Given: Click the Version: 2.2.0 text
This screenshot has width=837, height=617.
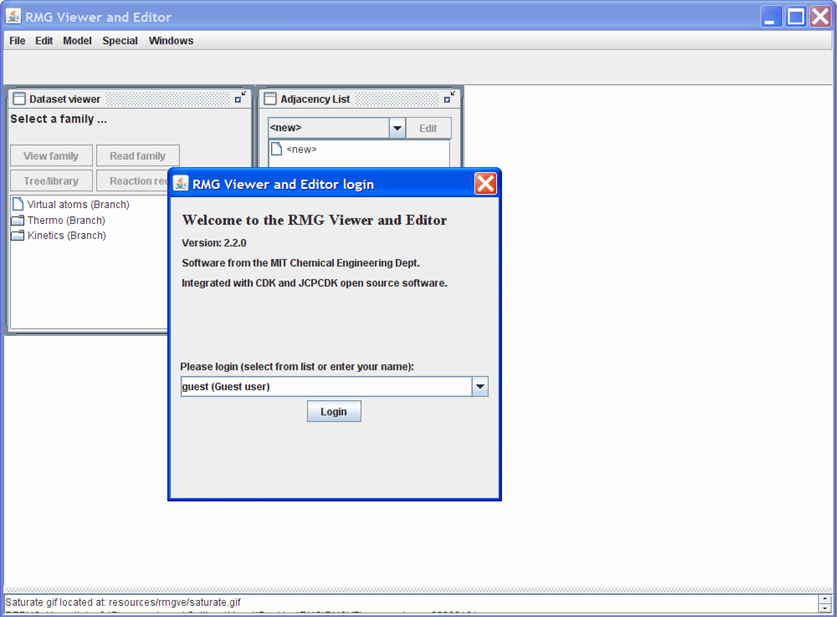Looking at the screenshot, I should coord(214,243).
